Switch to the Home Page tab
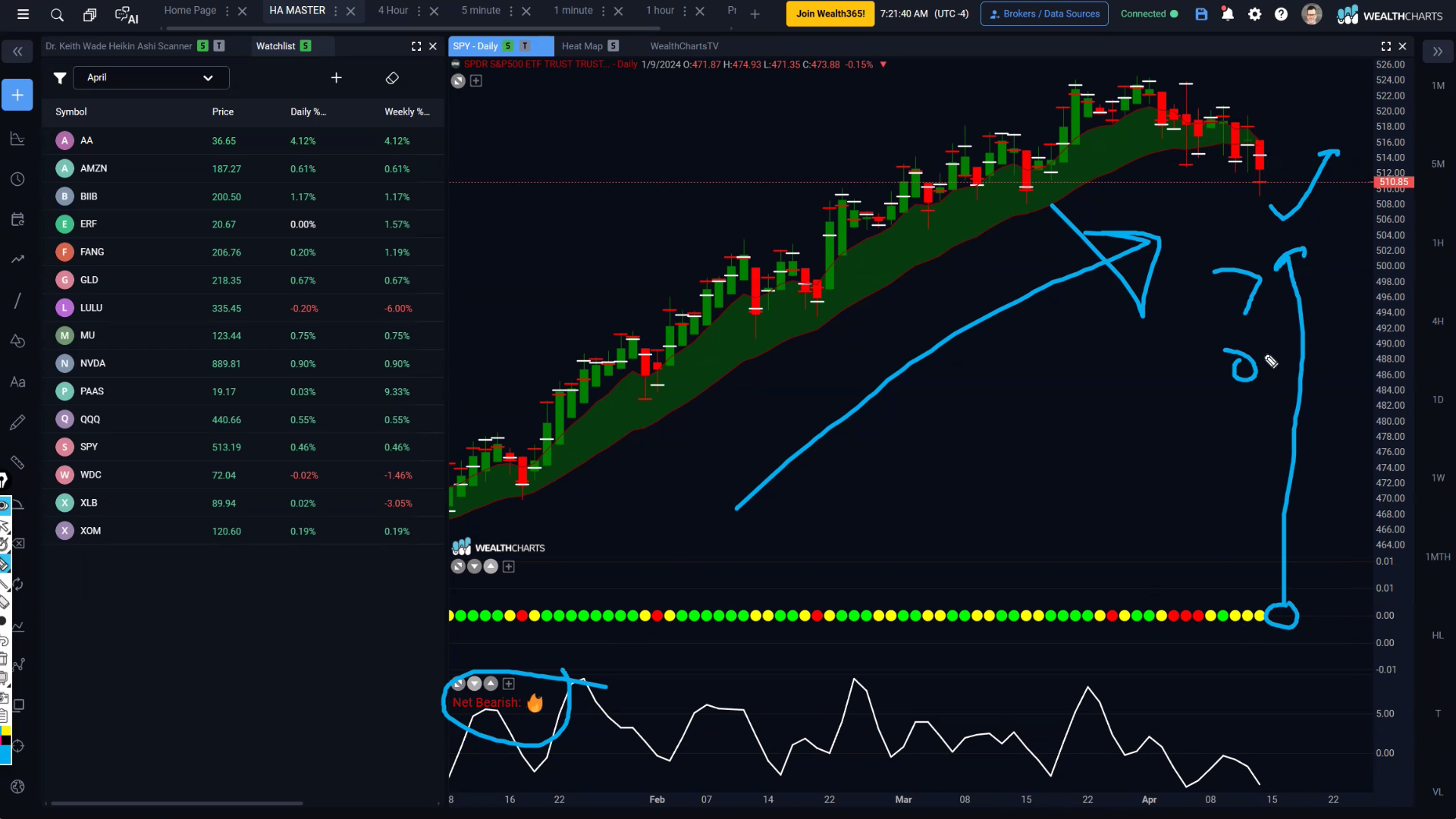The image size is (1456, 819). 190,11
